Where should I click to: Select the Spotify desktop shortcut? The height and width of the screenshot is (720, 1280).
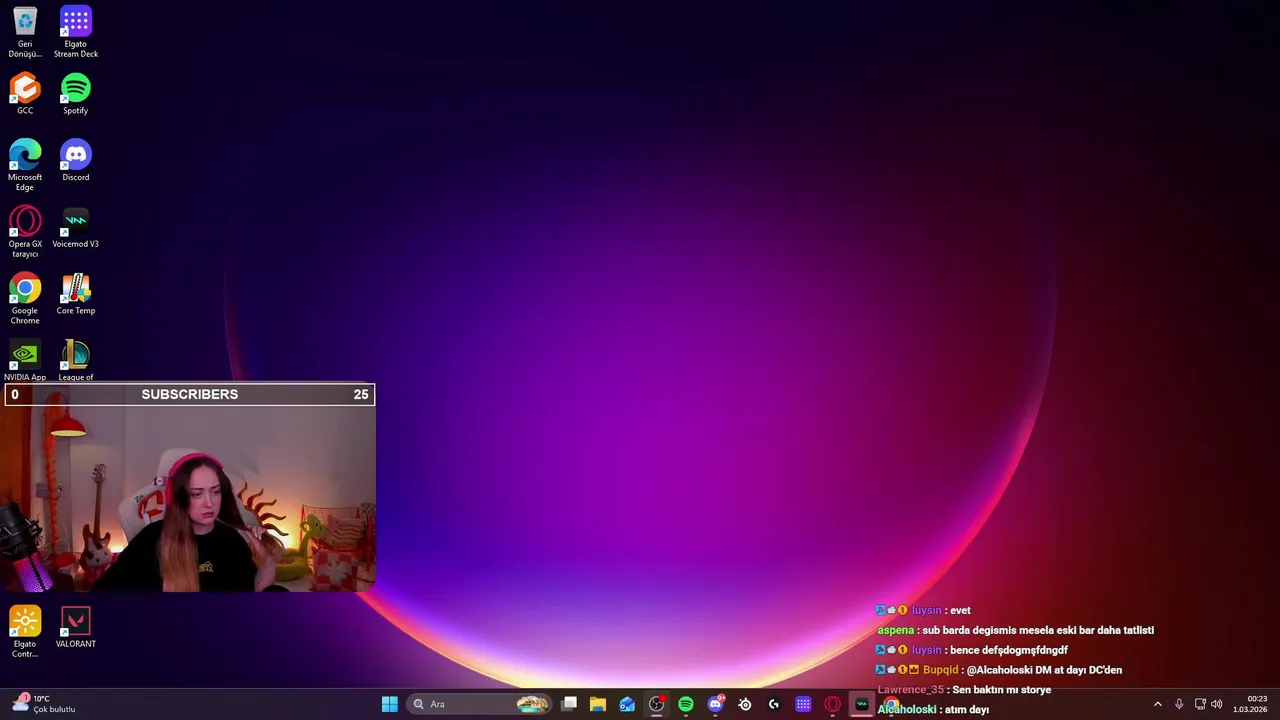pyautogui.click(x=76, y=94)
